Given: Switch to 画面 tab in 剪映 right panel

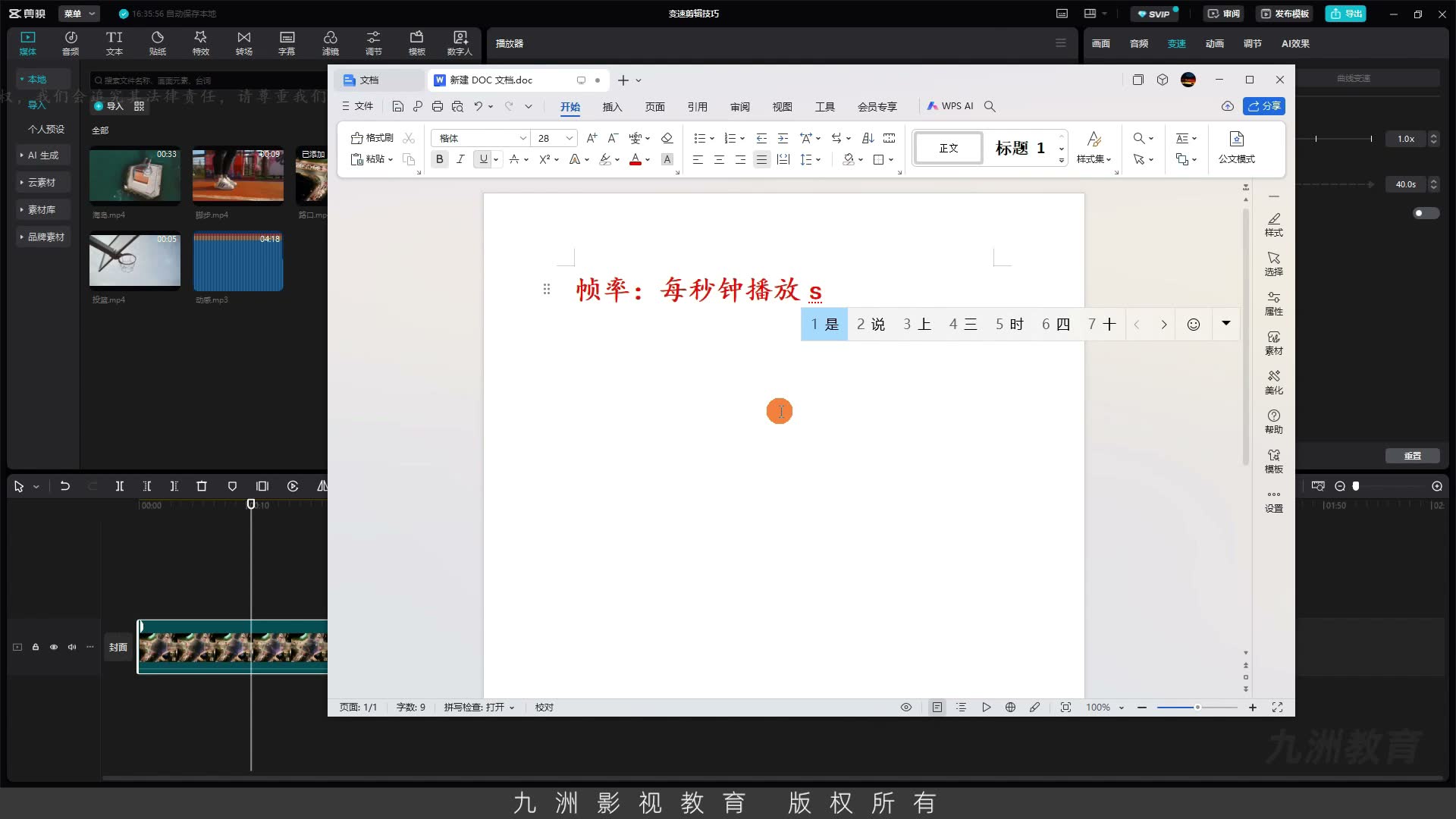Looking at the screenshot, I should coord(1100,43).
